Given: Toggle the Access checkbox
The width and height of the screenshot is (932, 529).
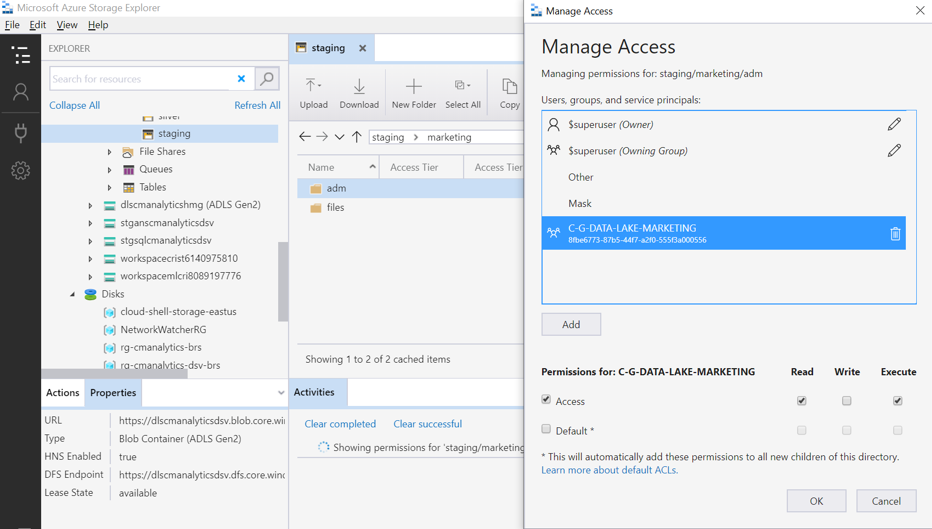Looking at the screenshot, I should (546, 399).
